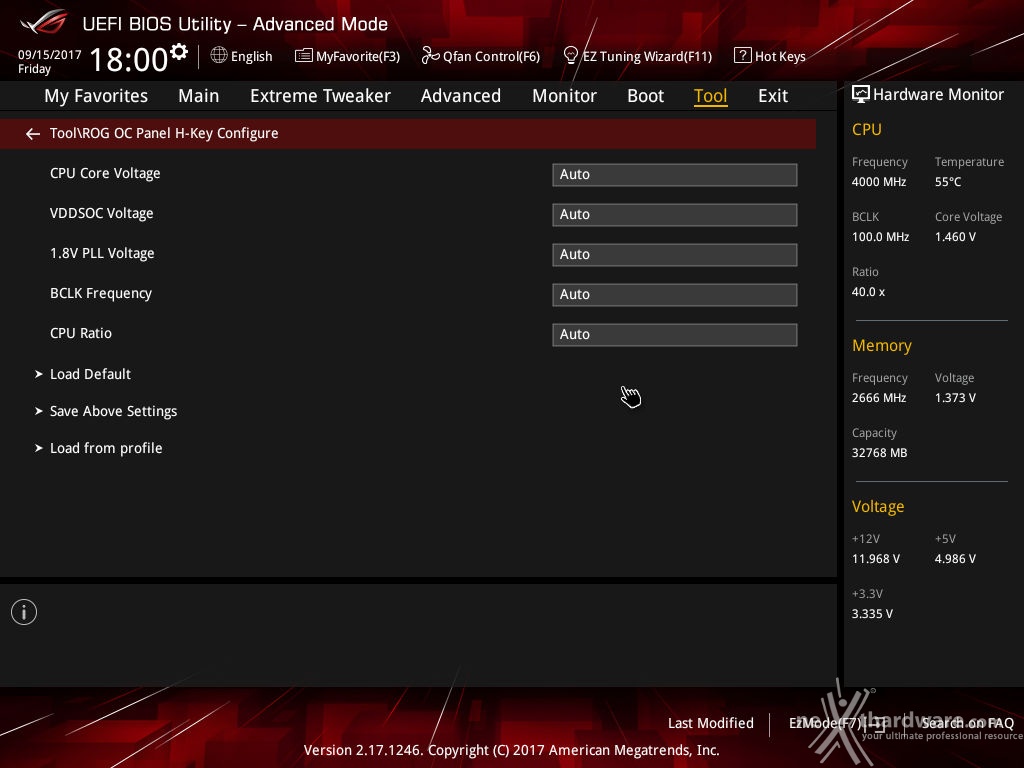
Task: Go to the Boot tab
Action: (x=645, y=96)
